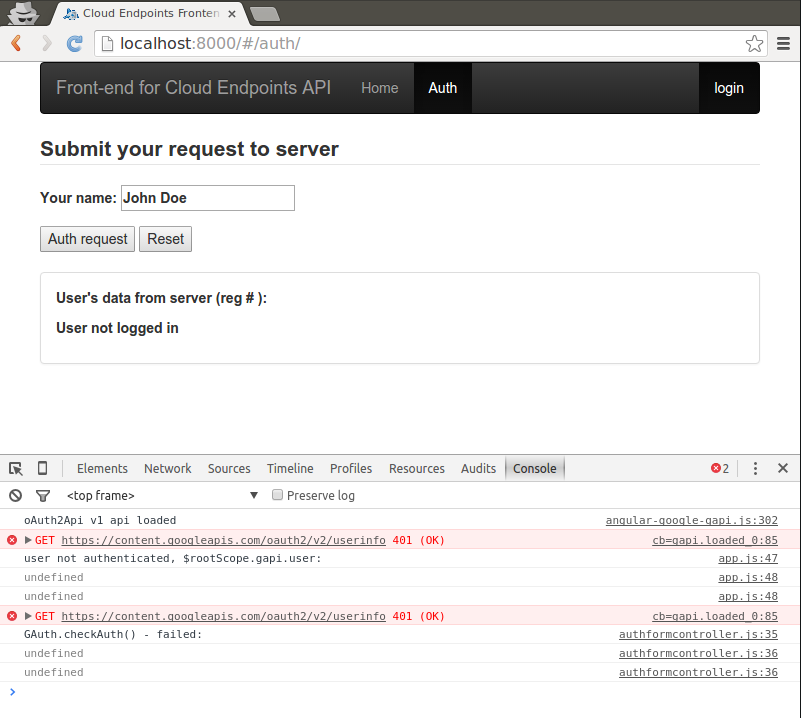
Task: Select the Profiles tab
Action: point(351,468)
